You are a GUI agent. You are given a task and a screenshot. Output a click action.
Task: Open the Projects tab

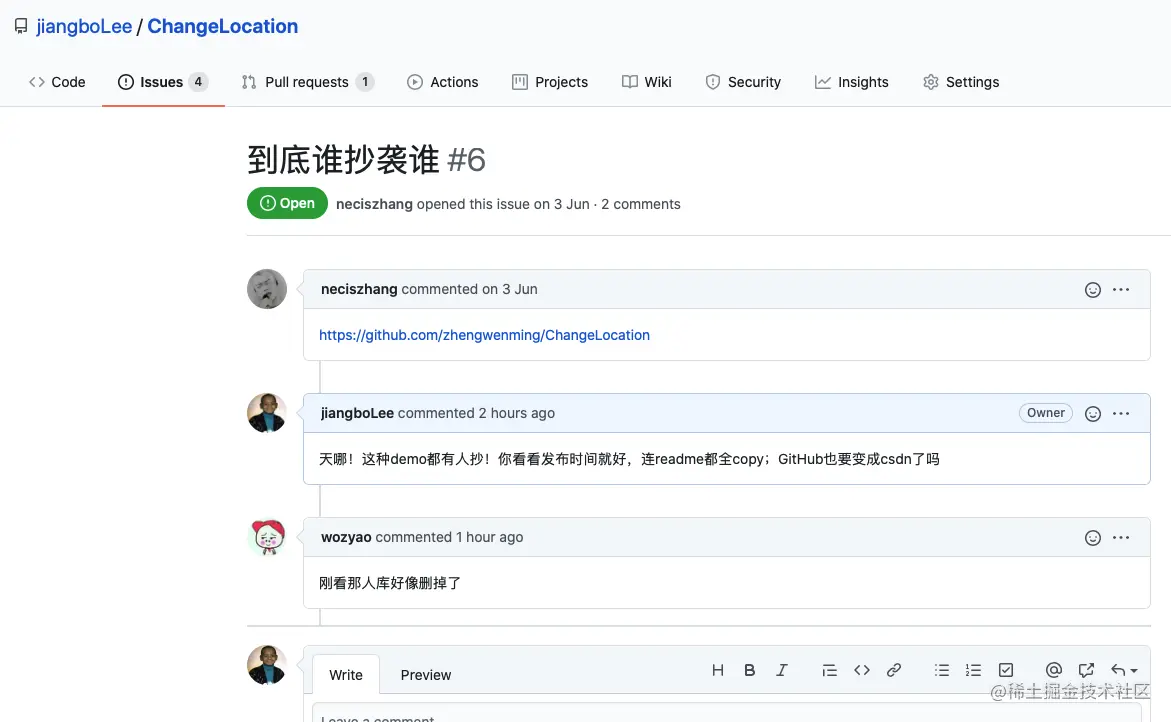[550, 82]
